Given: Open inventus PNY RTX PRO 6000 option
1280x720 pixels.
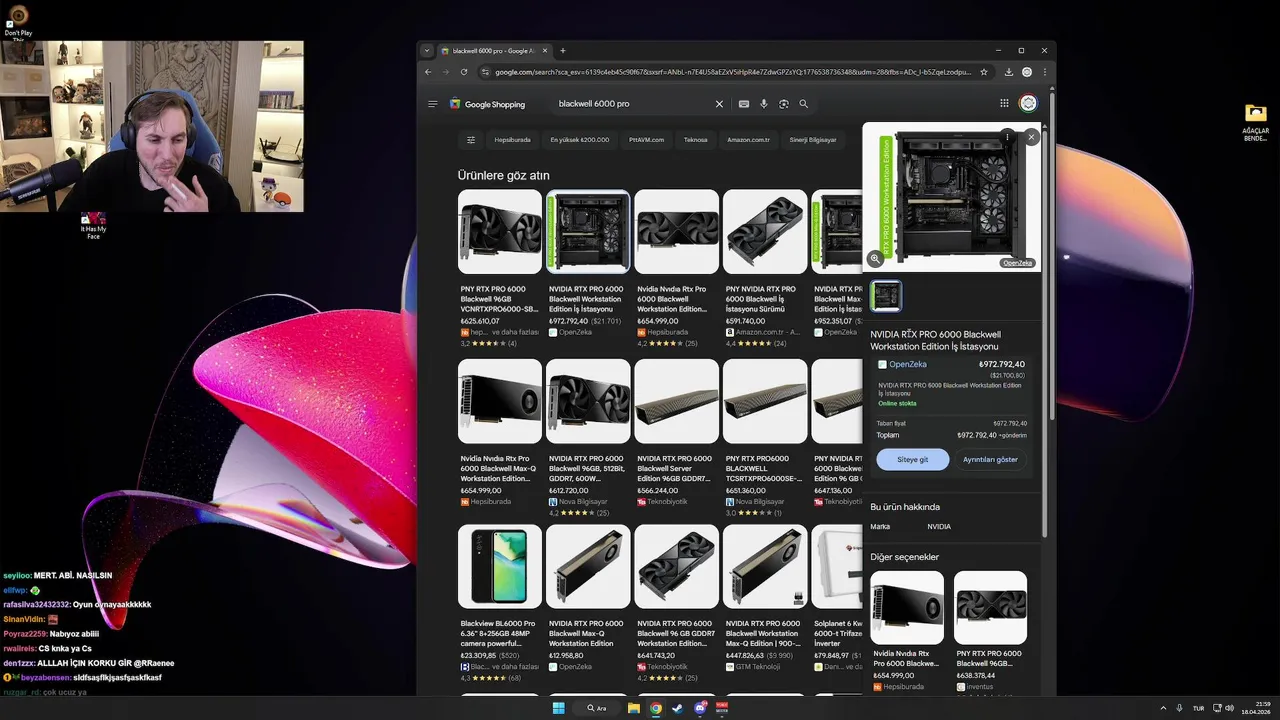Looking at the screenshot, I should pyautogui.click(x=990, y=631).
